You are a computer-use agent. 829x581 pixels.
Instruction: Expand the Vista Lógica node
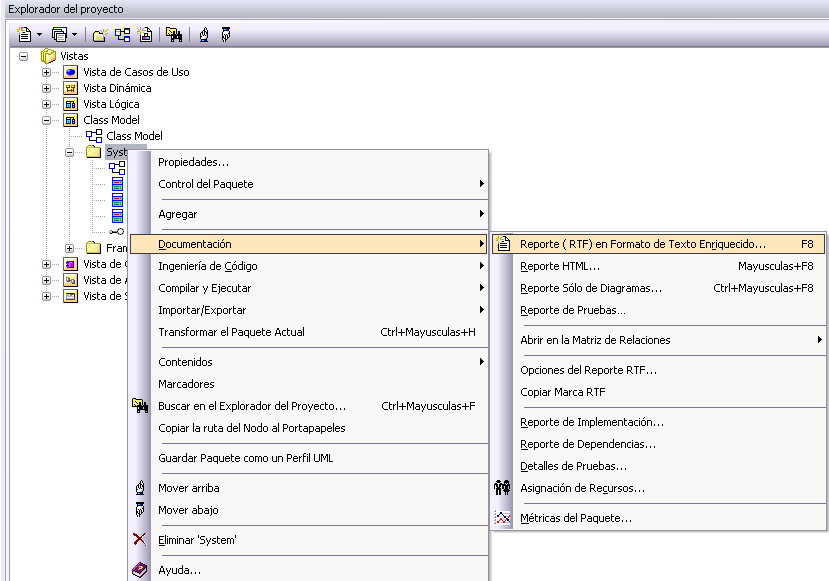(47, 104)
